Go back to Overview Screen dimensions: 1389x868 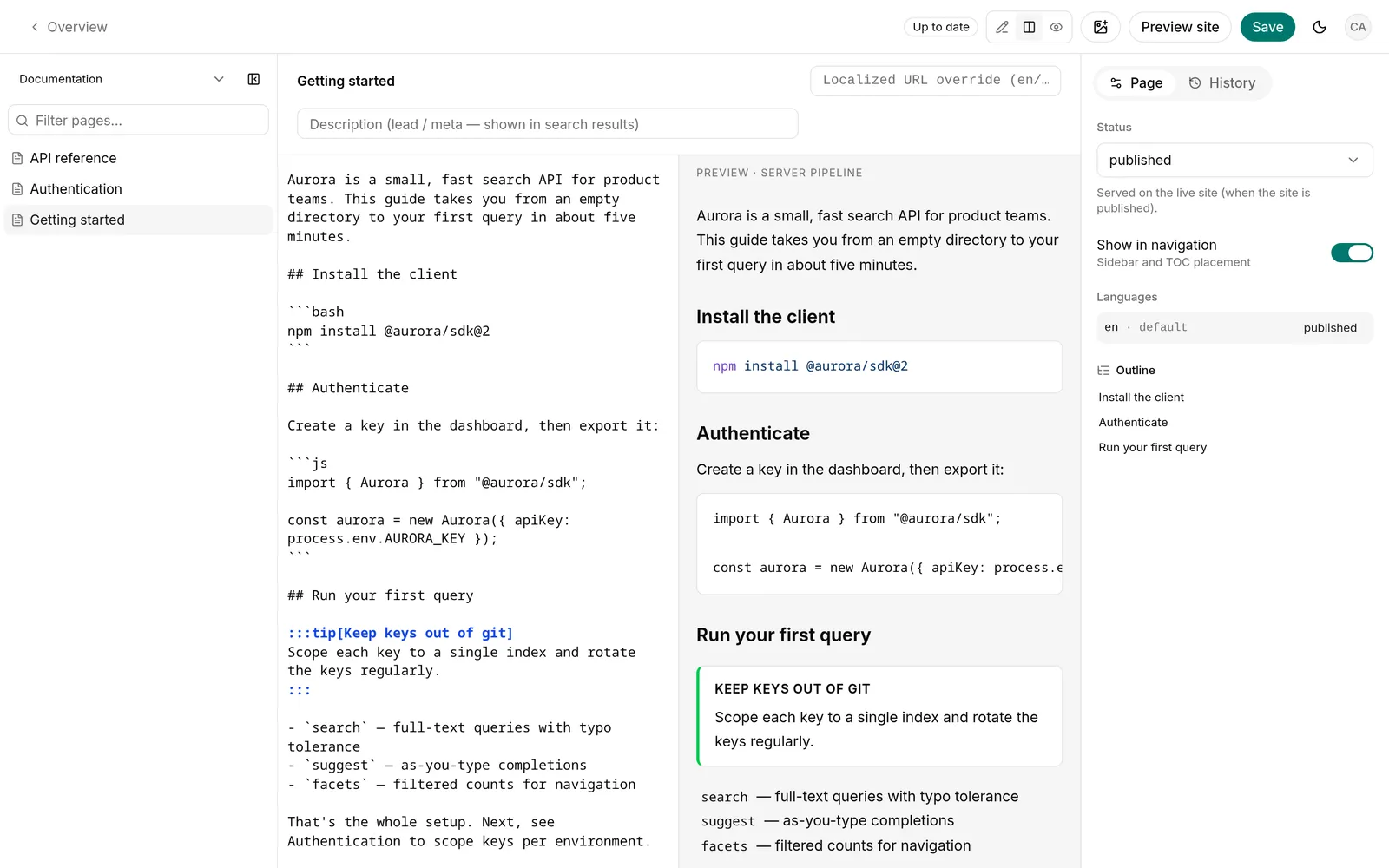coord(69,27)
